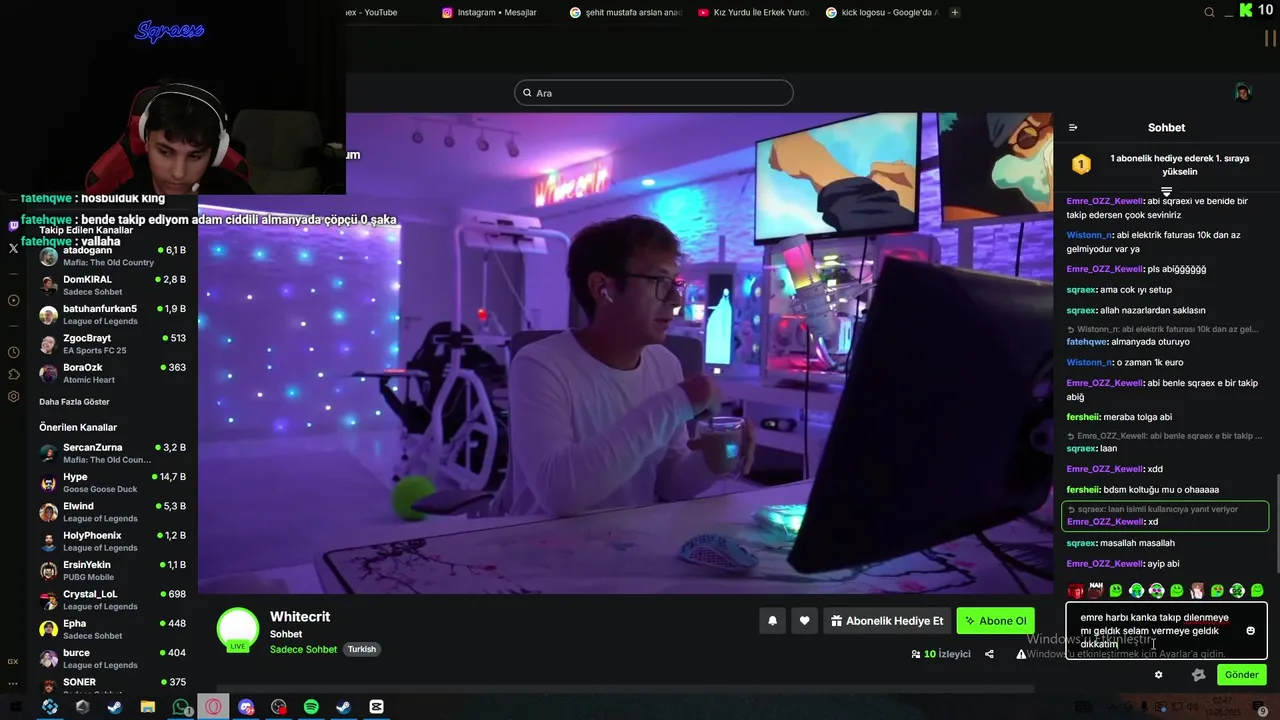Open the Hype recommended channel
The width and height of the screenshot is (1280, 720).
tap(112, 483)
